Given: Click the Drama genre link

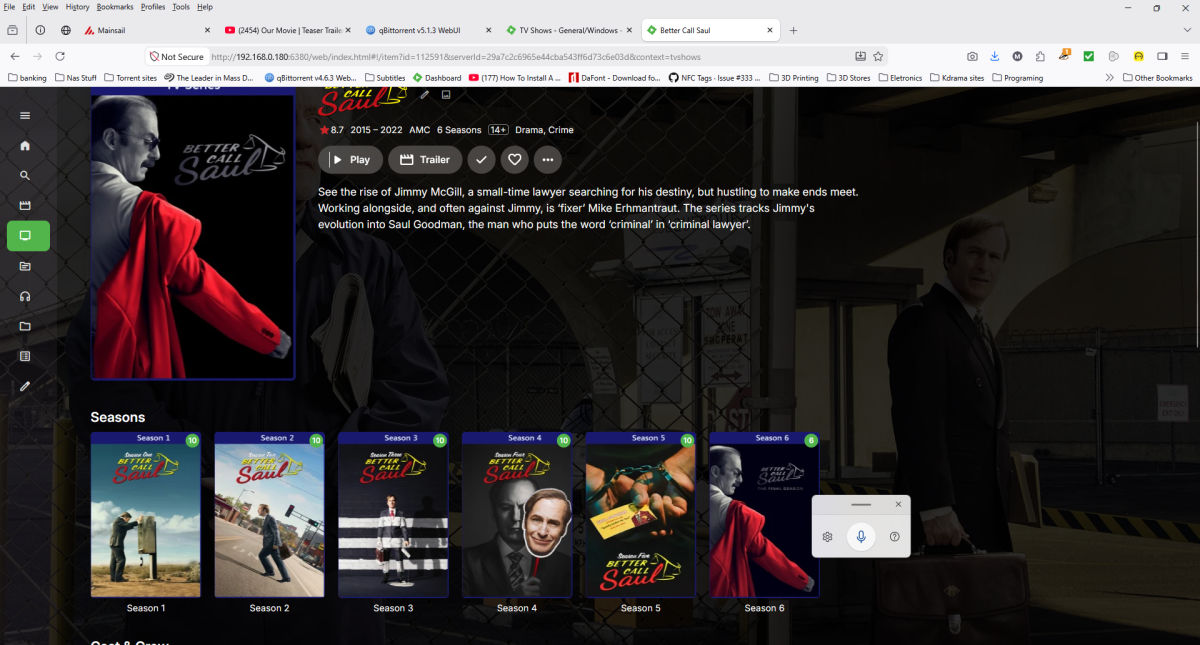Looking at the screenshot, I should (529, 130).
